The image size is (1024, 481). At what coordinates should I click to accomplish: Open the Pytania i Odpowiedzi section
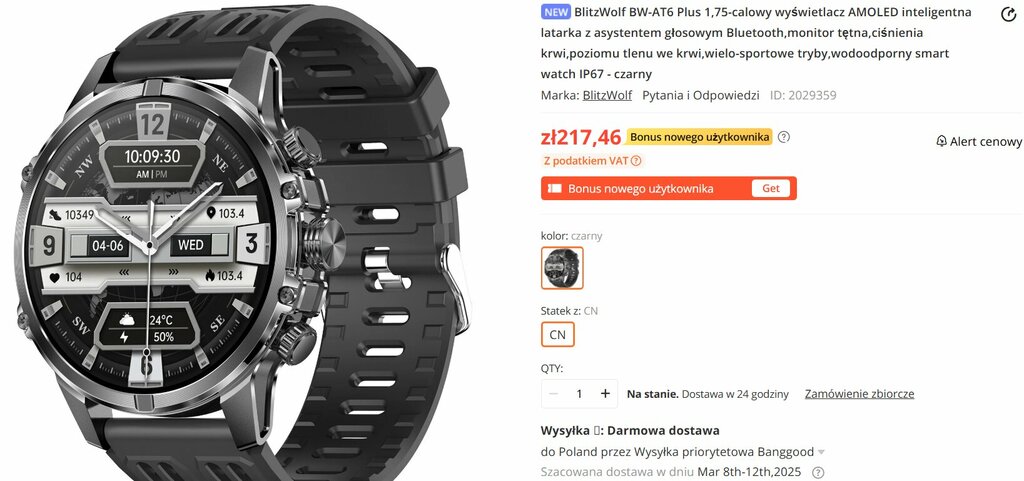pos(701,95)
